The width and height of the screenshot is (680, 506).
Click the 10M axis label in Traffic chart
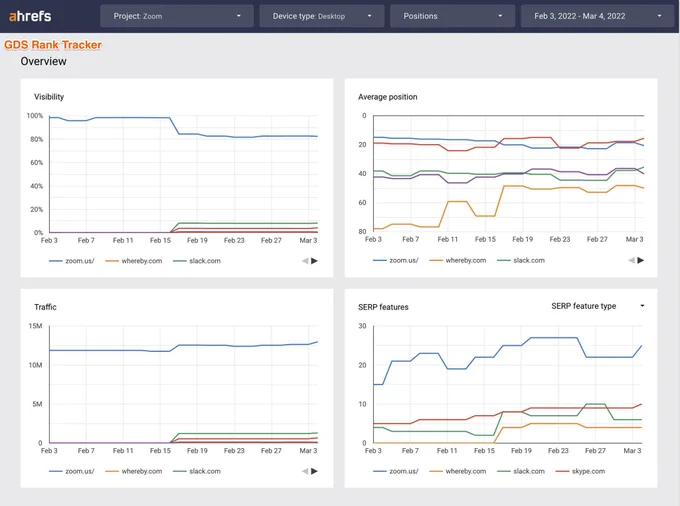pos(36,365)
